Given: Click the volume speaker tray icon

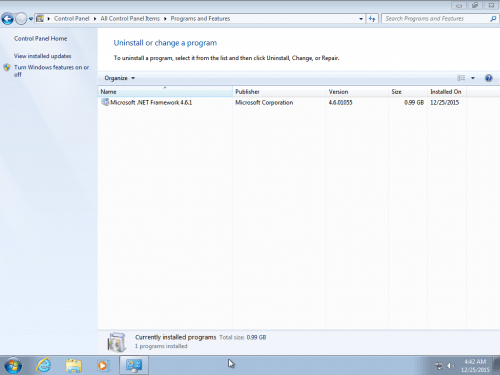Looking at the screenshot, I should (450, 366).
